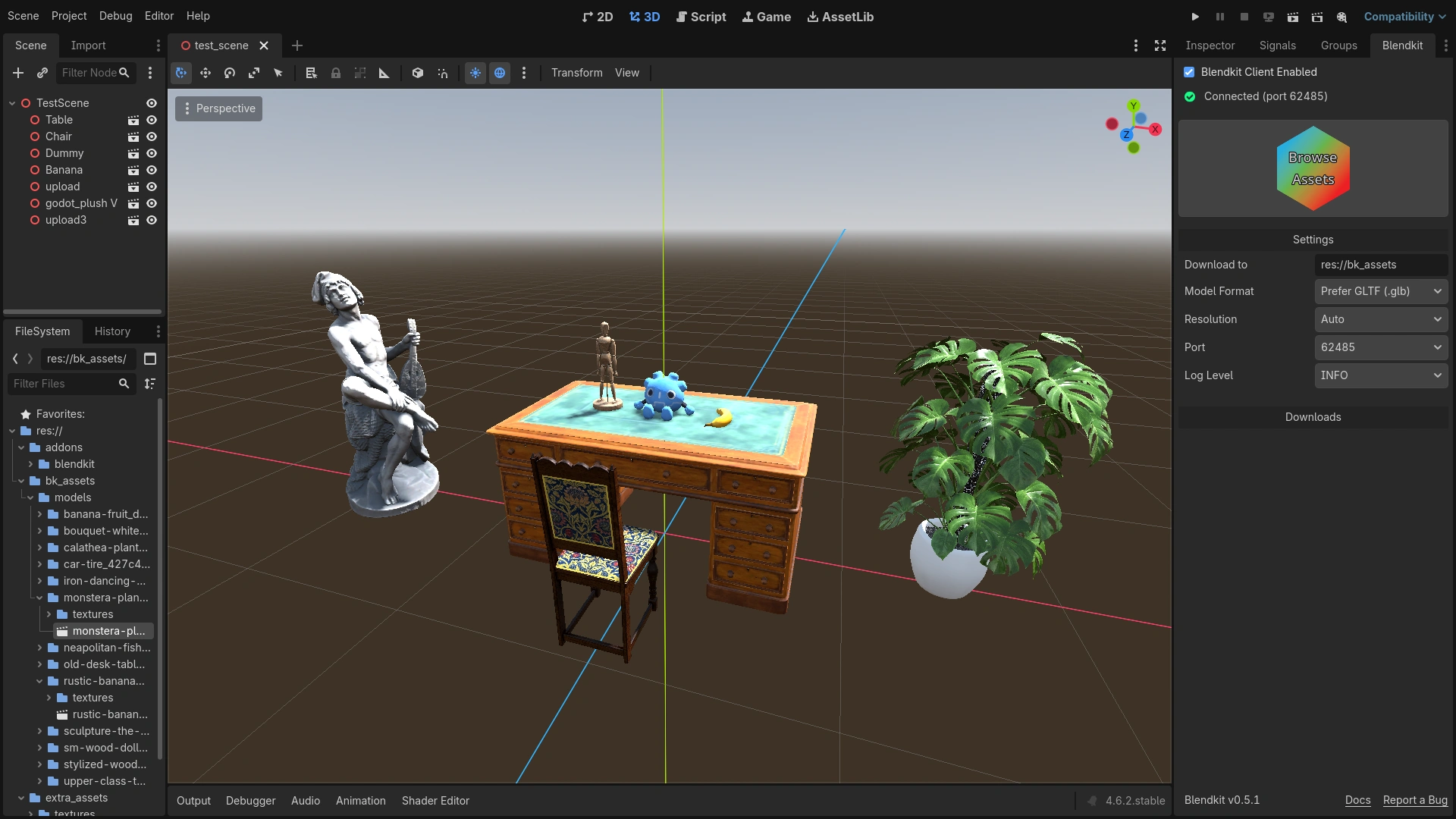Click the Download to path field
The width and height of the screenshot is (1456, 819).
(1381, 265)
